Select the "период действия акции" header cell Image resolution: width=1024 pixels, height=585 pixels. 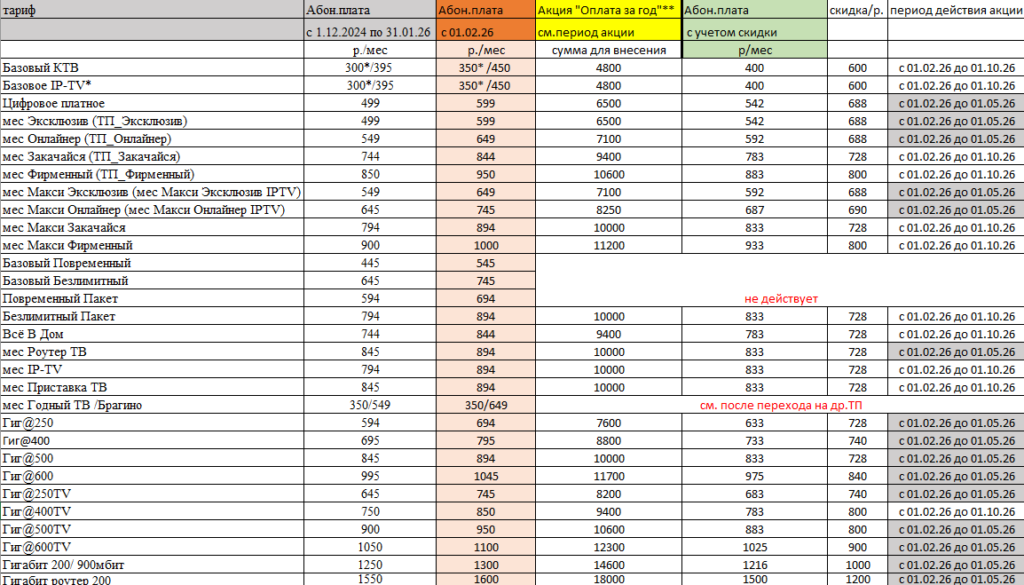point(955,10)
